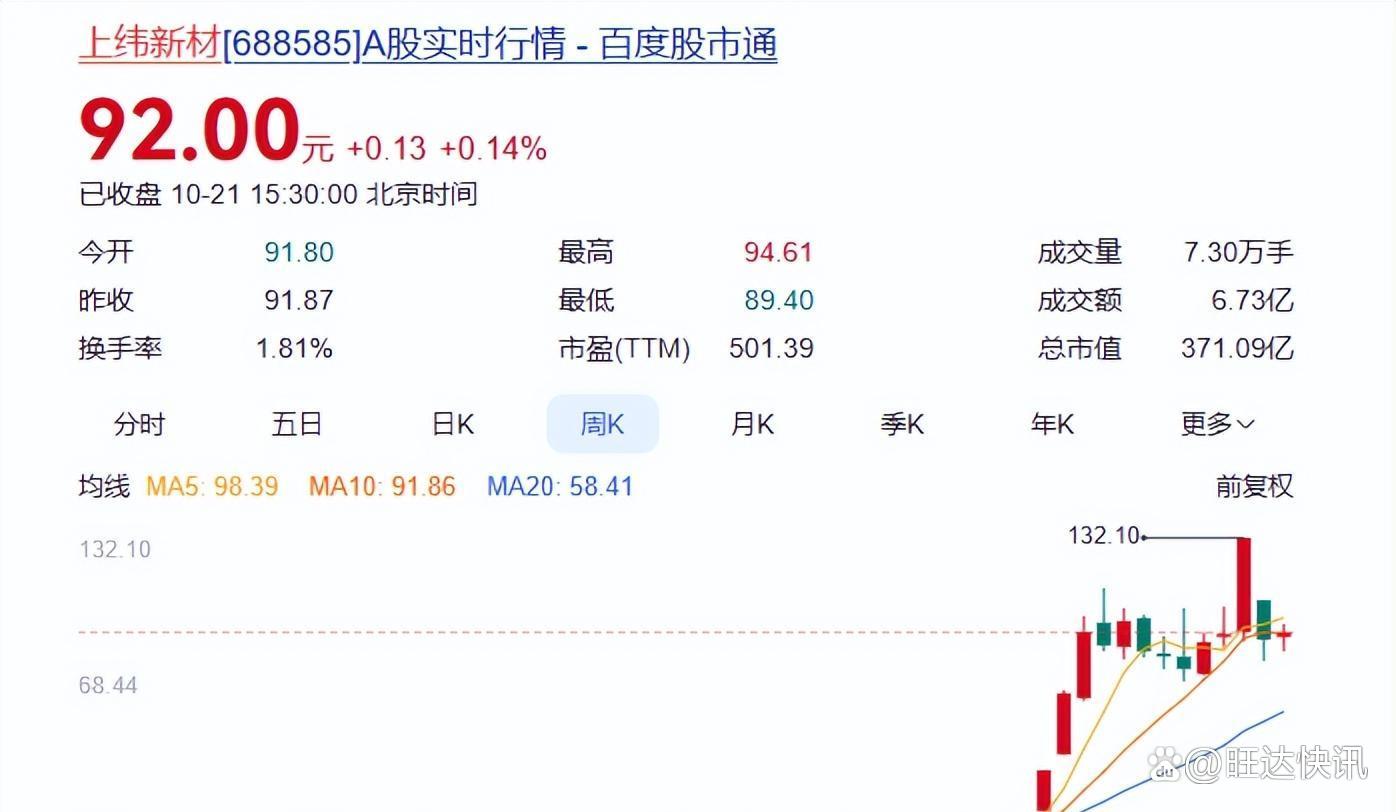Select the 年K yearly chart tab

(1052, 424)
